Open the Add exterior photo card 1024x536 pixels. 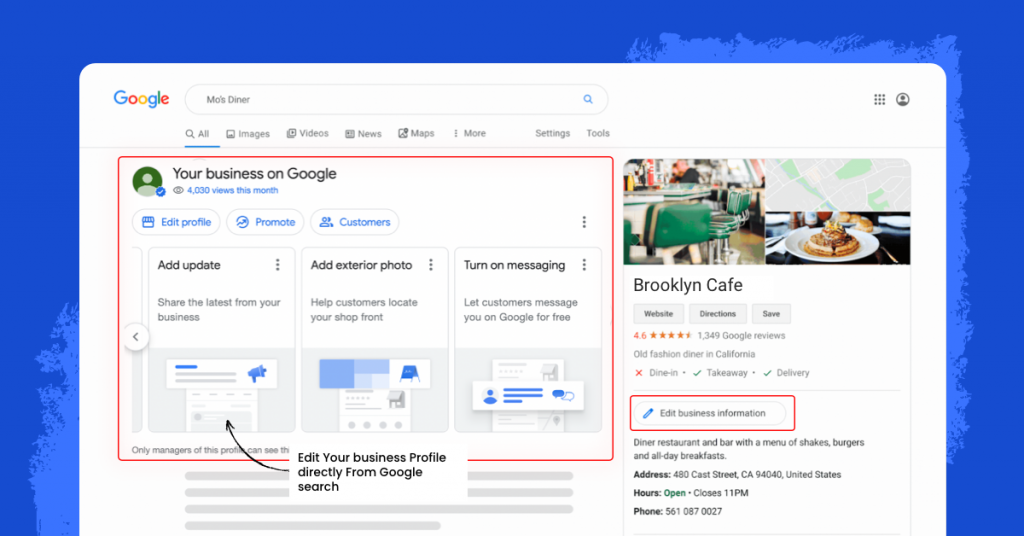tap(375, 339)
